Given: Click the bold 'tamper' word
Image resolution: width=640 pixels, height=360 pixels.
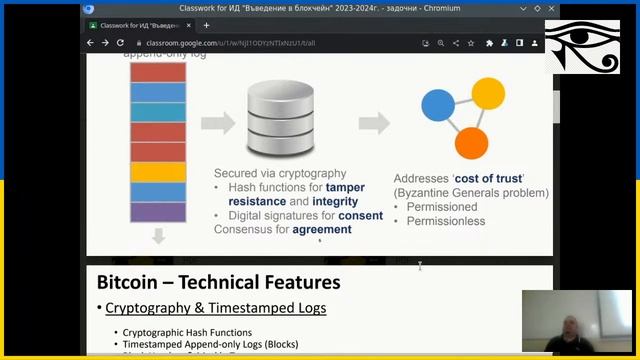Looking at the screenshot, I should click(345, 188).
